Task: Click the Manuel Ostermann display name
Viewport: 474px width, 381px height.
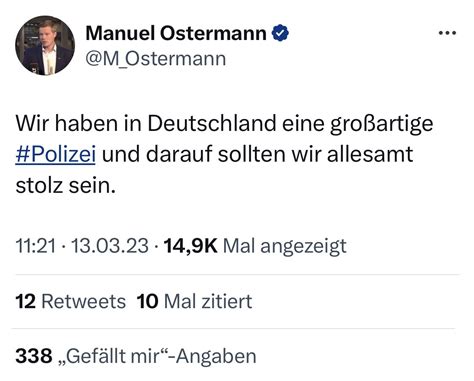Action: tap(176, 33)
